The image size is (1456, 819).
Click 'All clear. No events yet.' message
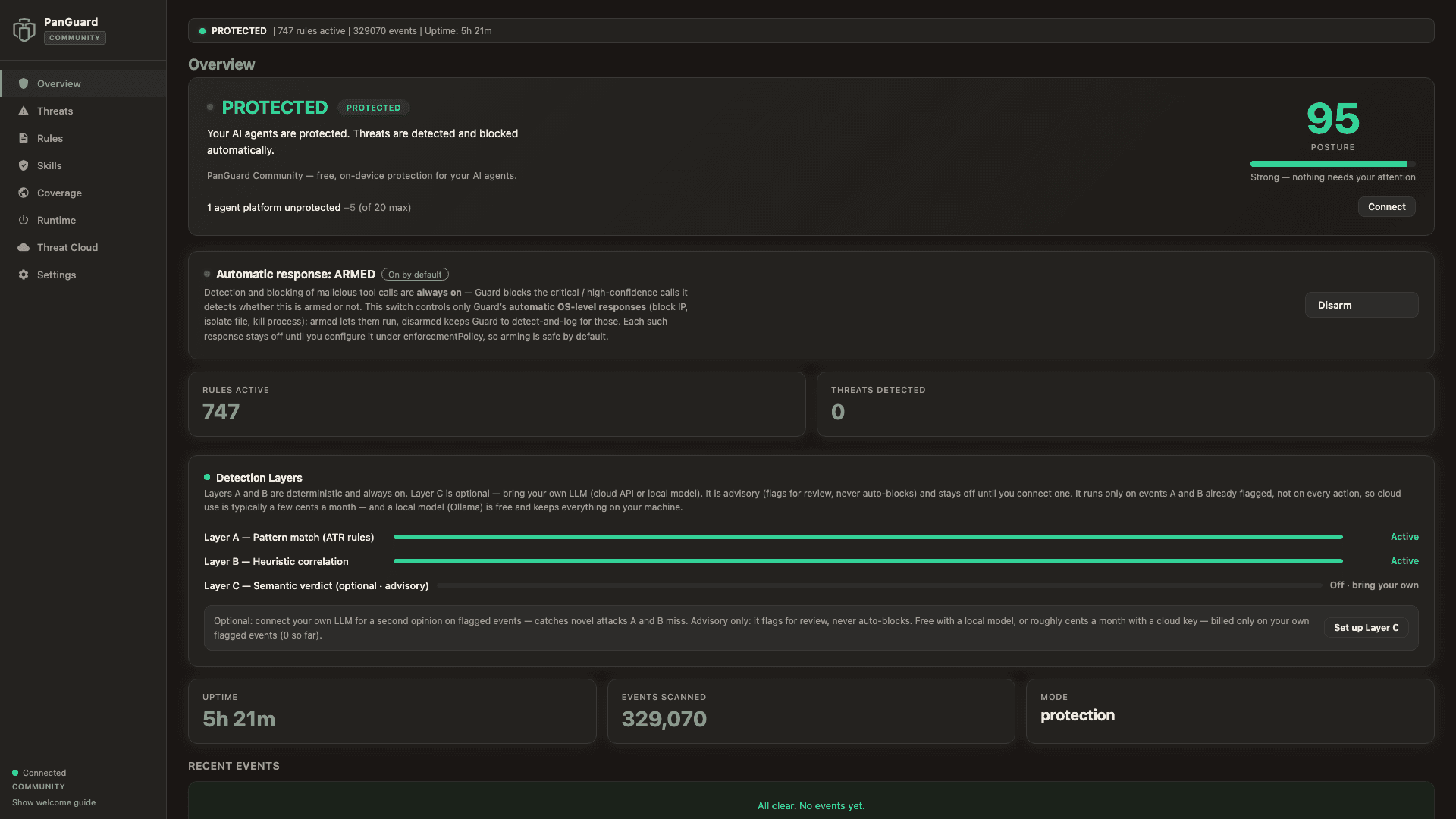[x=811, y=805]
